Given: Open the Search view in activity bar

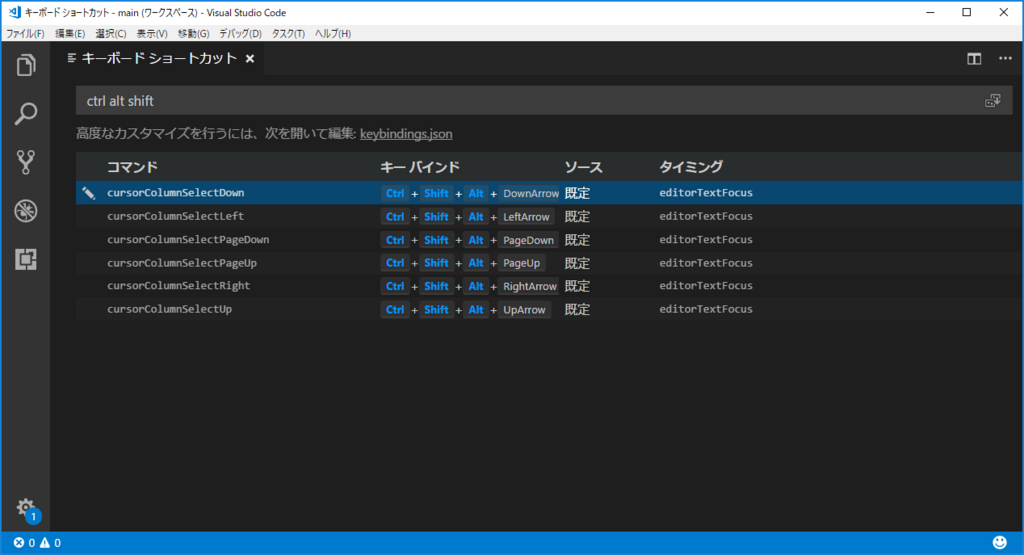Looking at the screenshot, I should pos(25,114).
